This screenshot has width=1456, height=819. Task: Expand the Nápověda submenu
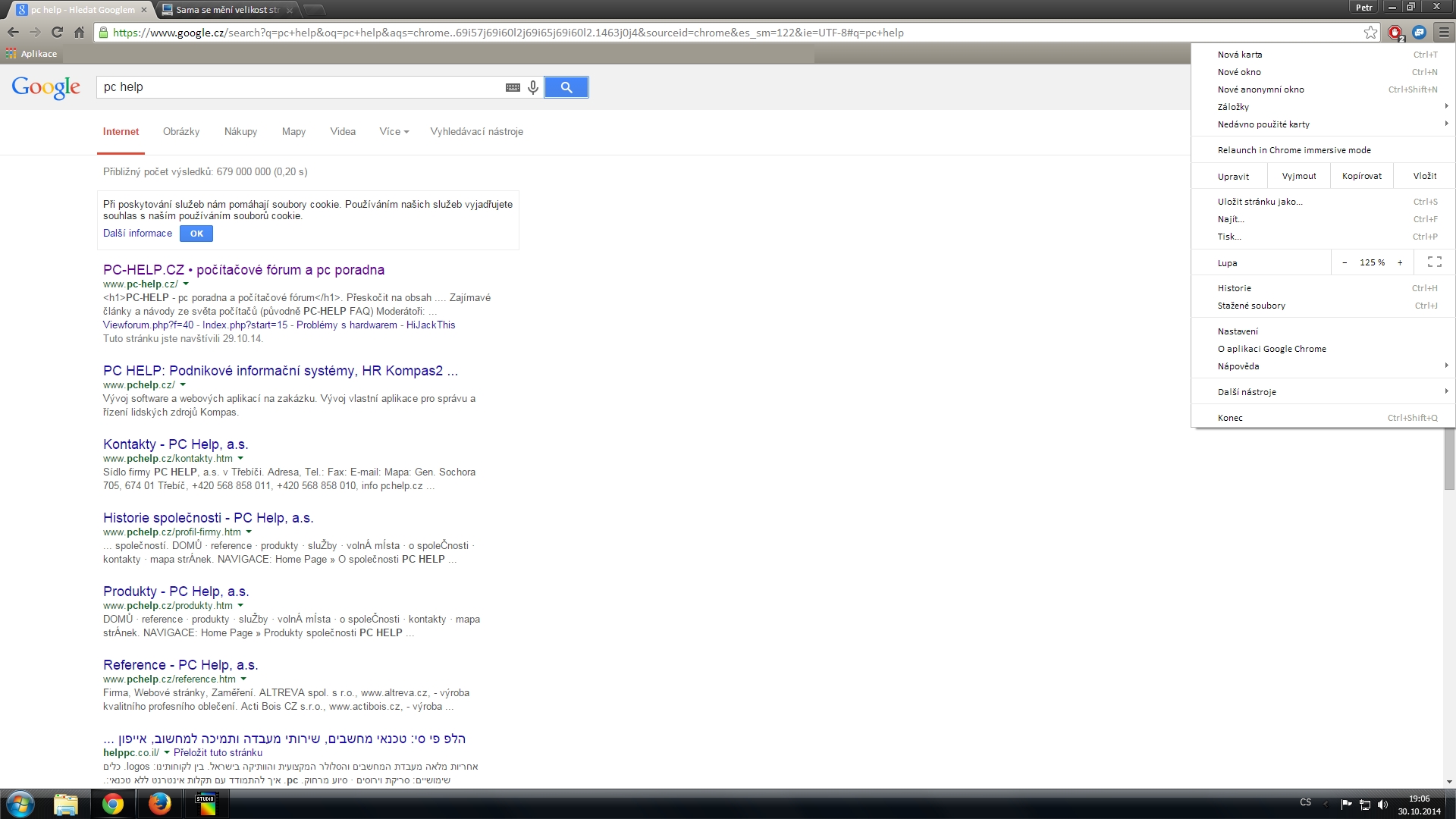(x=1323, y=366)
